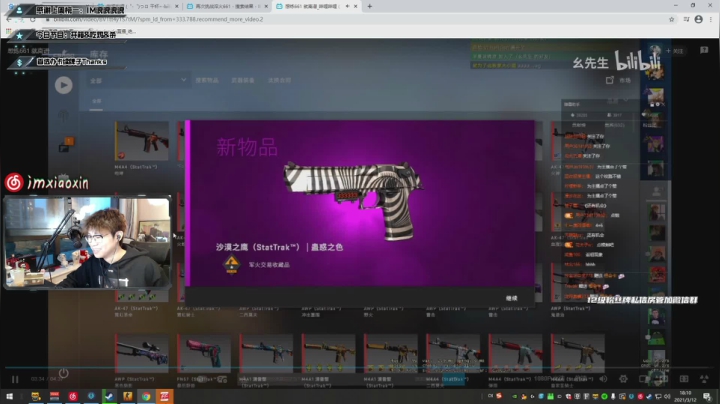
Task: Open the Chrome three-dot menu
Action: (711, 19)
